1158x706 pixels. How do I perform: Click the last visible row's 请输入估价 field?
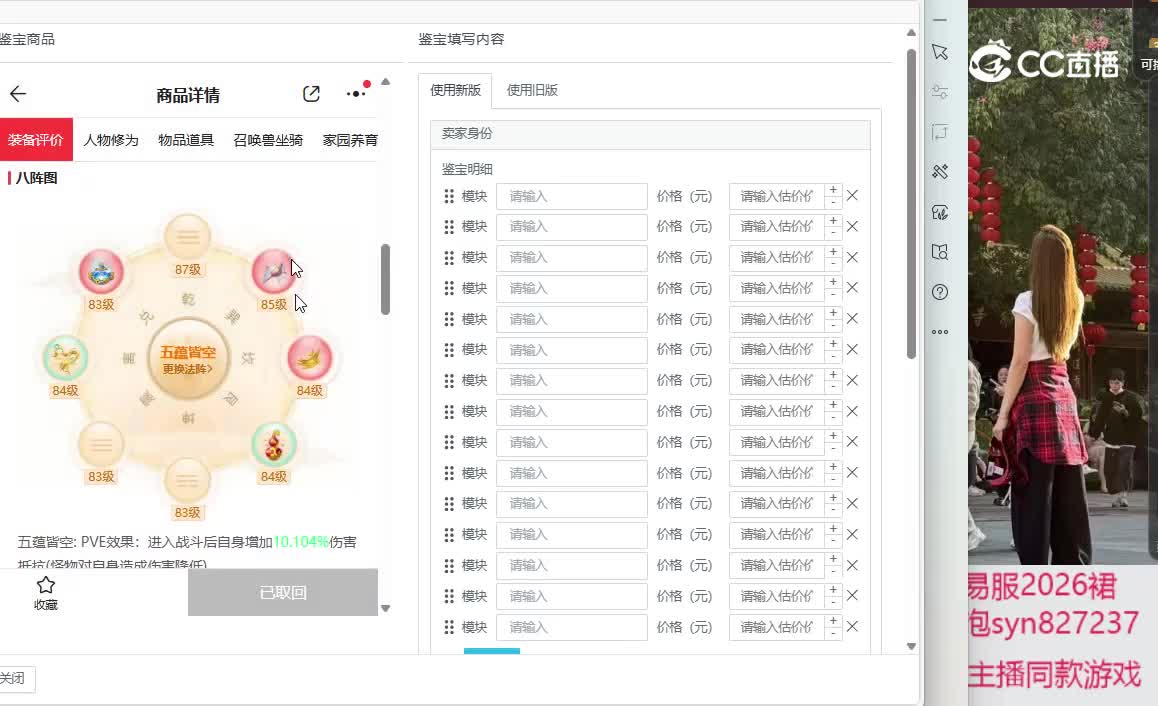point(776,627)
